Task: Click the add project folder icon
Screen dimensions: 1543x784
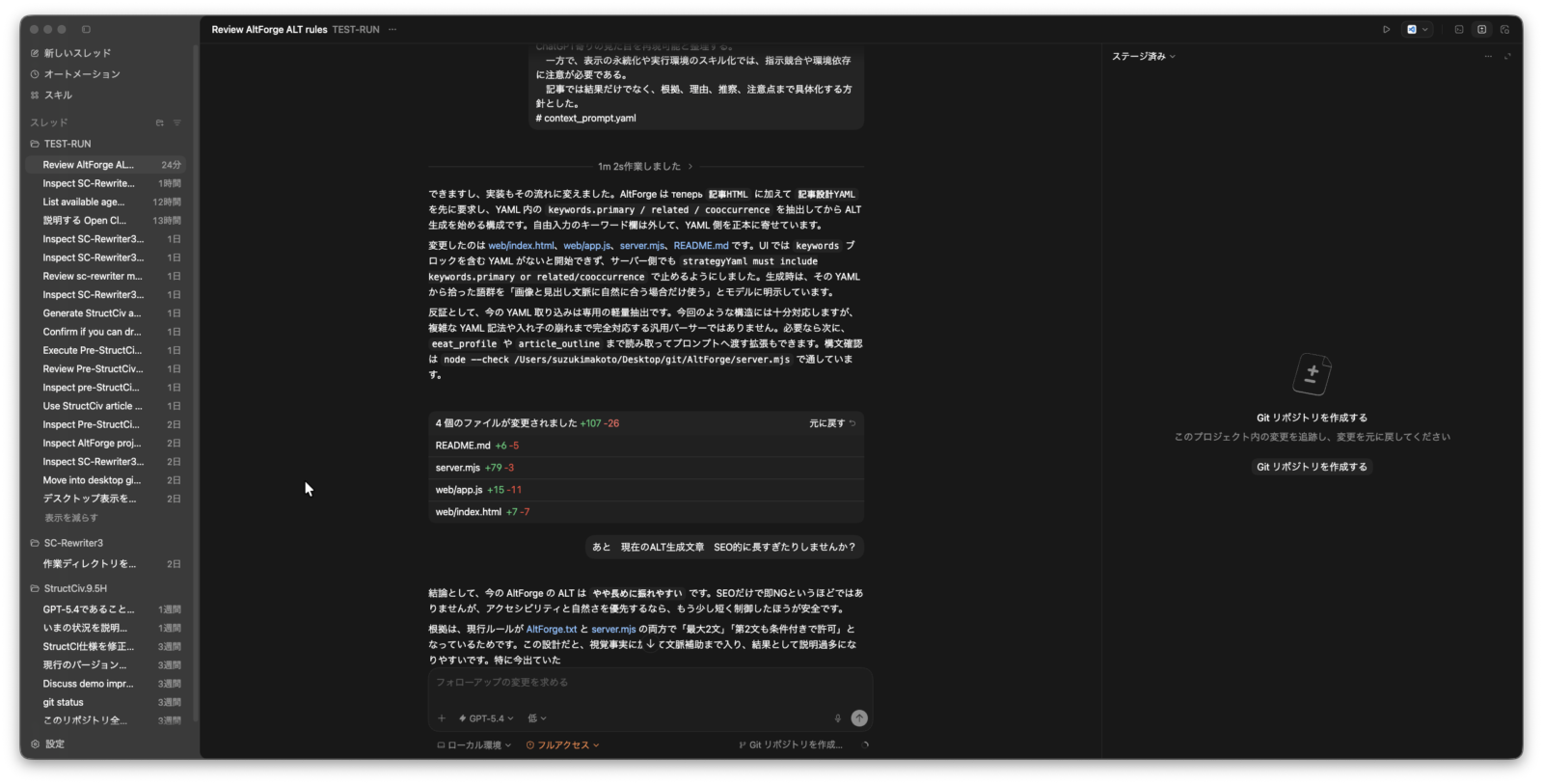Action: (x=160, y=122)
